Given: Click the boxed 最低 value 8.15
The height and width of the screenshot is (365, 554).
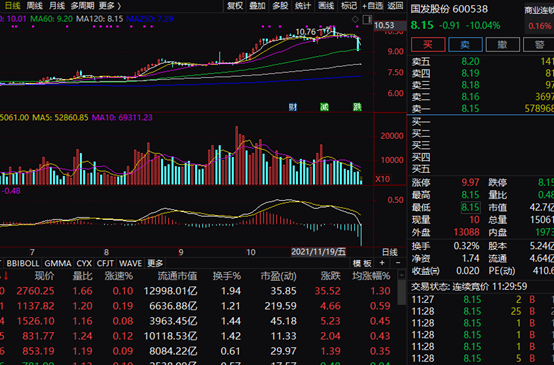Looking at the screenshot, I should pyautogui.click(x=470, y=207).
